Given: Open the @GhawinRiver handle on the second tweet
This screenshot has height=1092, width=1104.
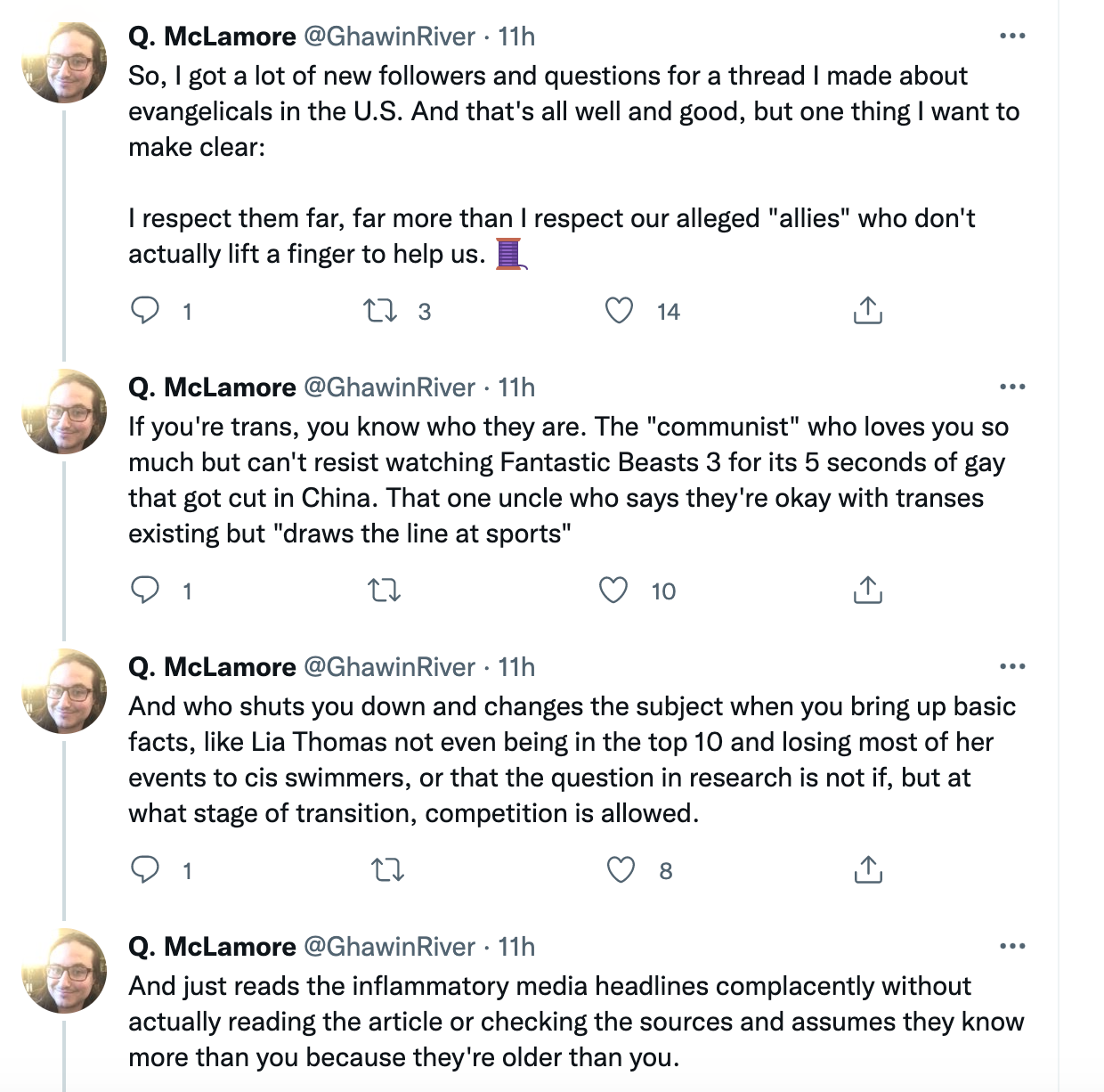Looking at the screenshot, I should coord(390,387).
